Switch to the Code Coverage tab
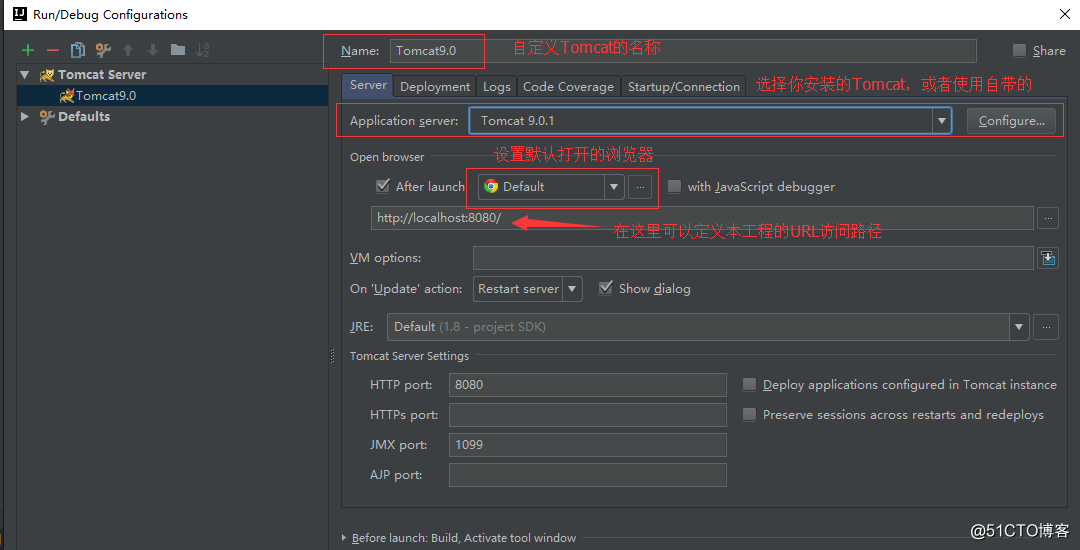 click(x=568, y=87)
